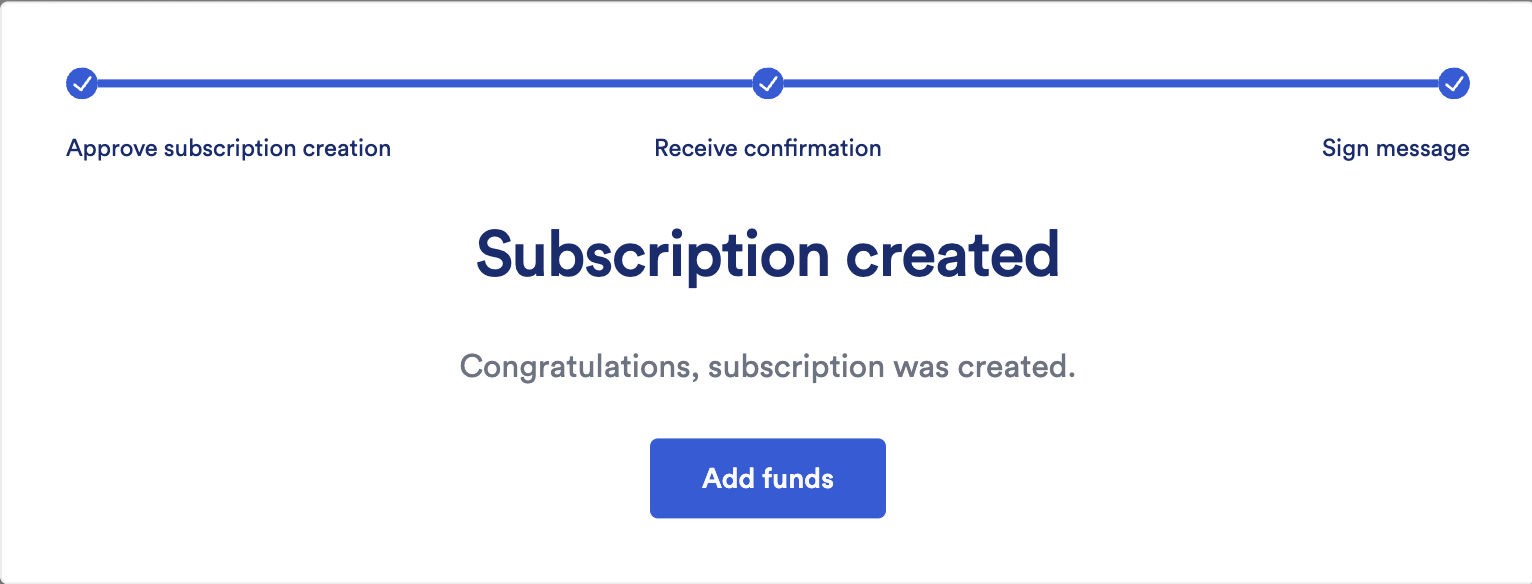
Task: Click progress line between first and second steps
Action: (x=425, y=84)
